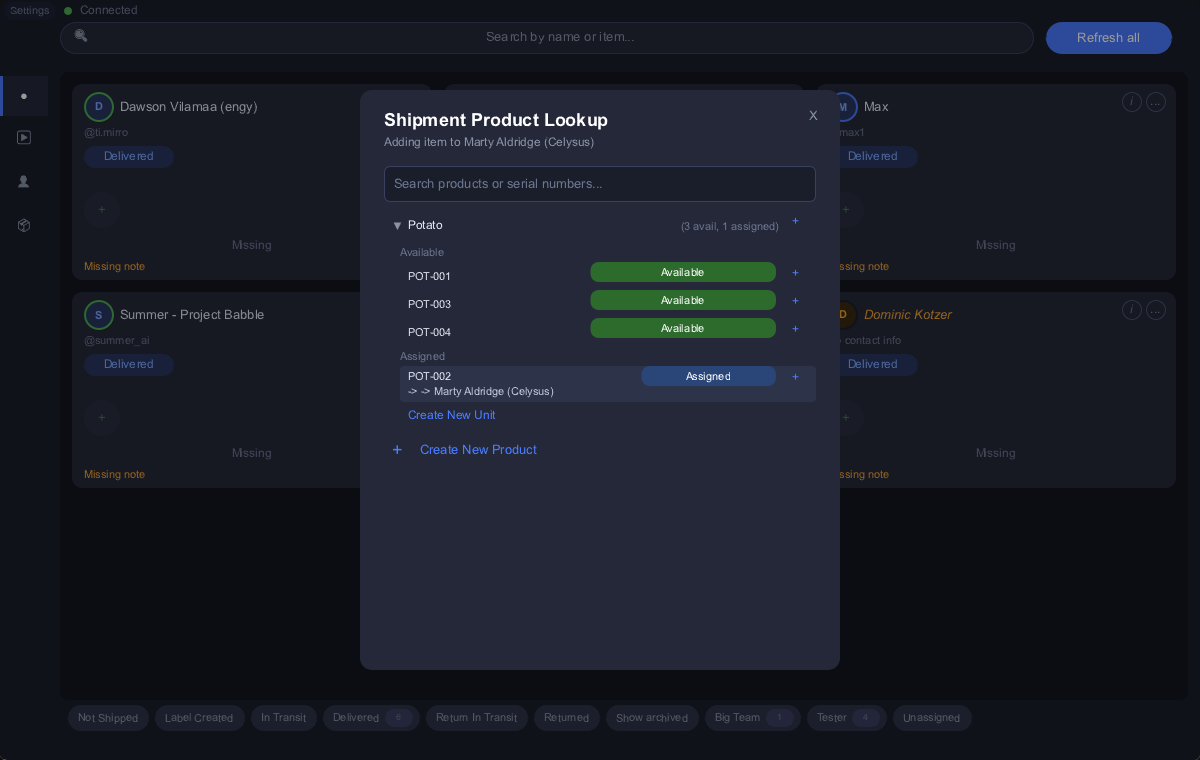Add unit POT-003 with its plus icon
Image resolution: width=1200 pixels, height=760 pixels.
[795, 300]
